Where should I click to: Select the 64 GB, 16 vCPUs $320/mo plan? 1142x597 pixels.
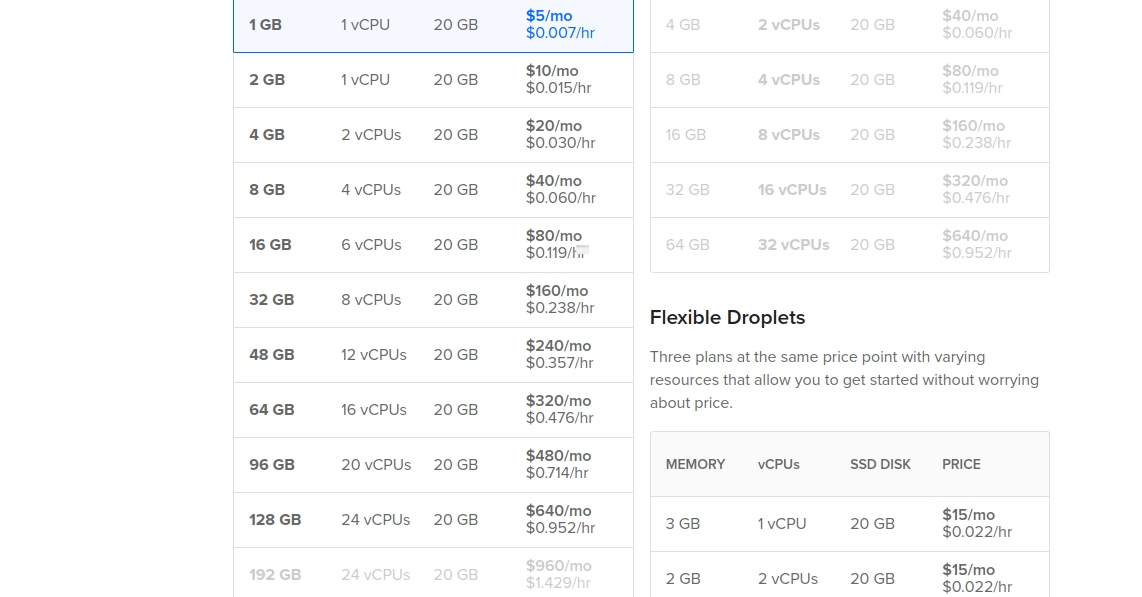pyautogui.click(x=433, y=410)
